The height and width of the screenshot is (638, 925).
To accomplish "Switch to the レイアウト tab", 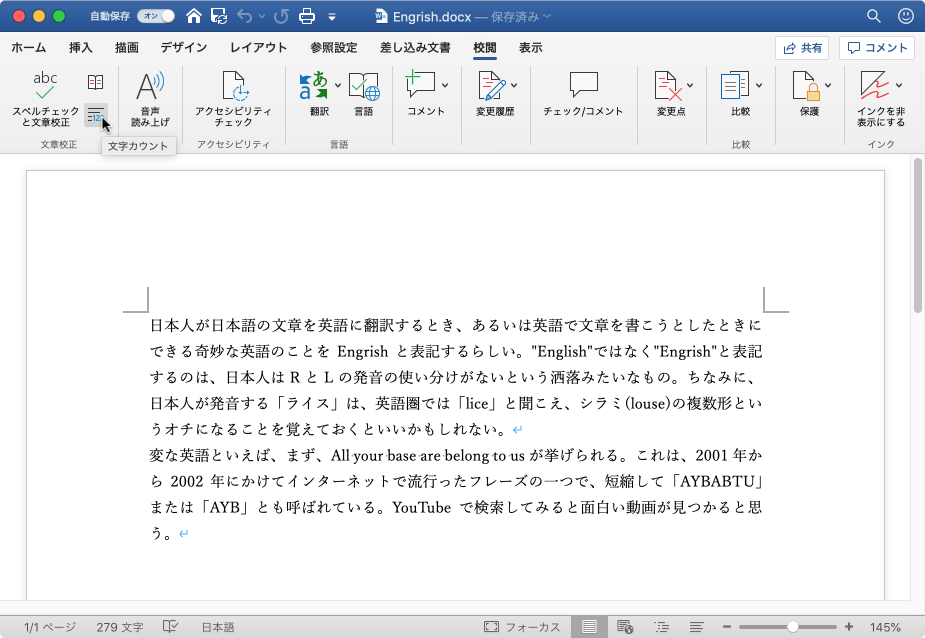I will point(258,48).
